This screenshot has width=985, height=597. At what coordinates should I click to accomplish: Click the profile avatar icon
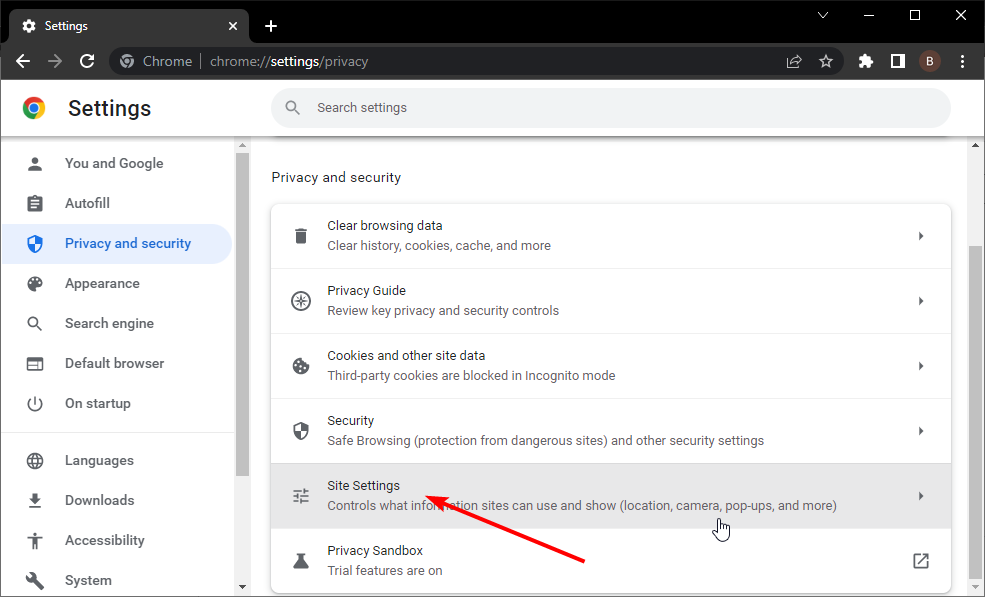930,61
